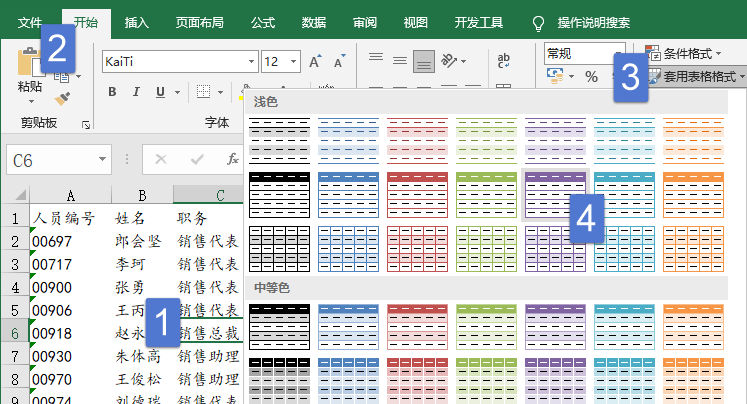Screen dimensions: 747x404
Task: Click cell 朱体高
Action: tap(142, 356)
